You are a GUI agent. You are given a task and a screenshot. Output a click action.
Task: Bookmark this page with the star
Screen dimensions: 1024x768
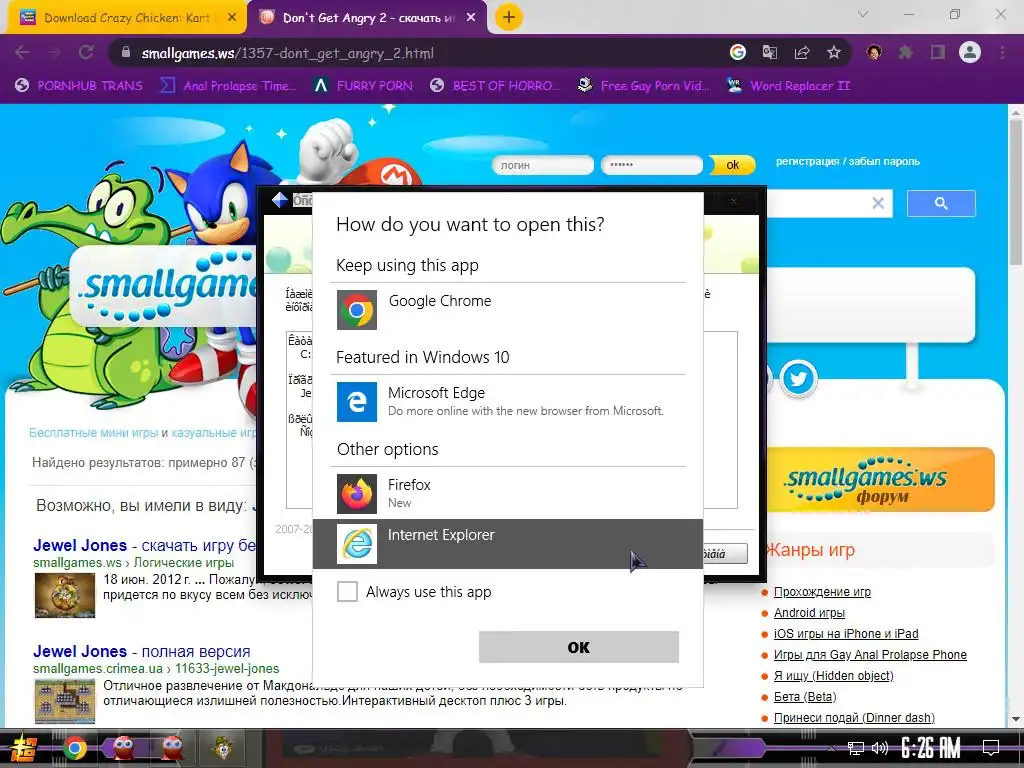pos(834,52)
